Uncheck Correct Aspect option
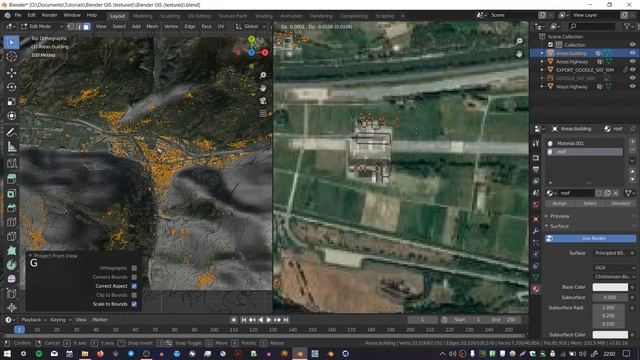Viewport: 640px width, 360px height. 134,286
